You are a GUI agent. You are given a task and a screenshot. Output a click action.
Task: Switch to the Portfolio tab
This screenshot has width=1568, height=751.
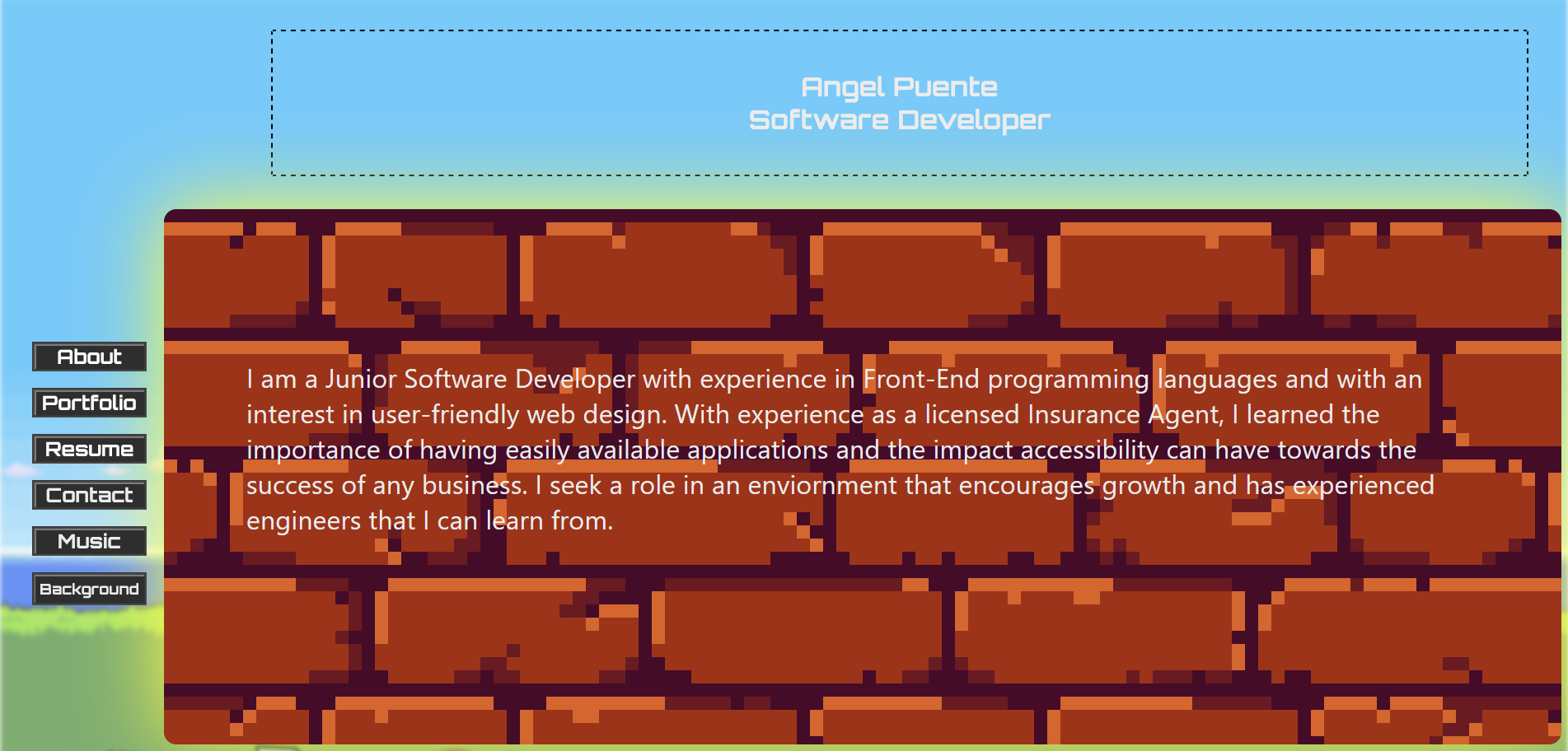[x=88, y=403]
